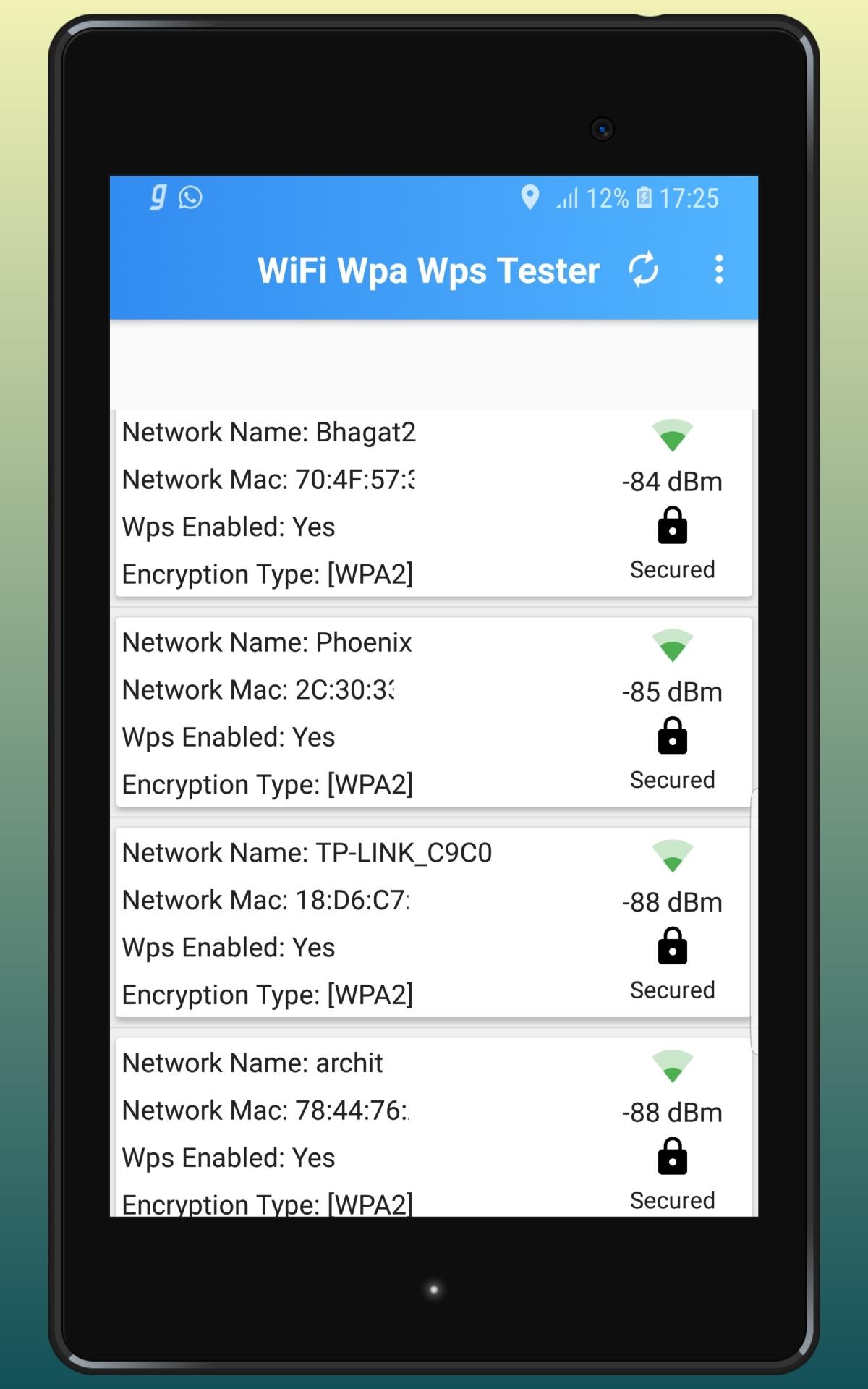Viewport: 868px width, 1389px height.
Task: Tap the WiFi Wpa Wps Tester title
Action: click(x=428, y=271)
